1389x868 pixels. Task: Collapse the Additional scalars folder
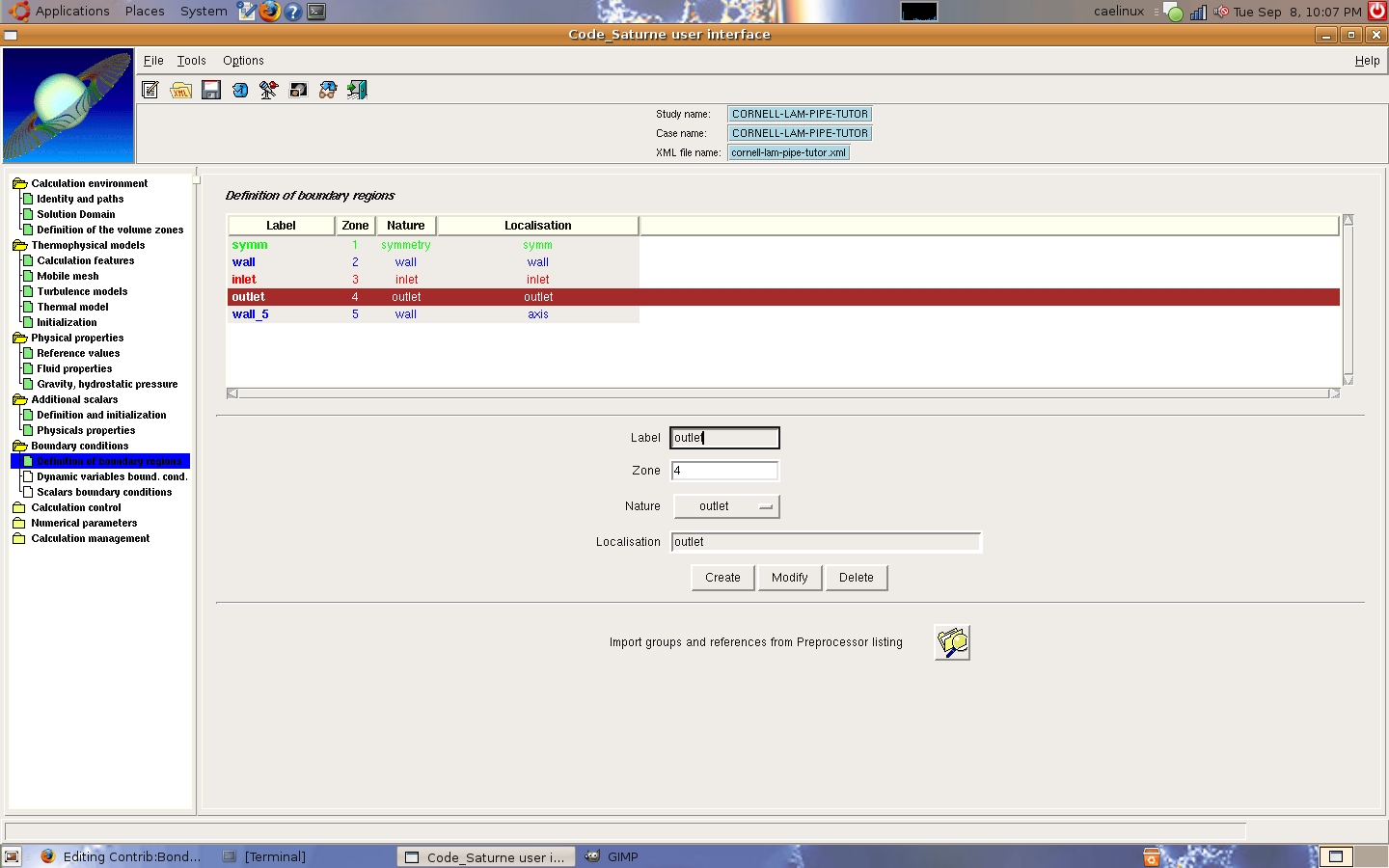[19, 399]
